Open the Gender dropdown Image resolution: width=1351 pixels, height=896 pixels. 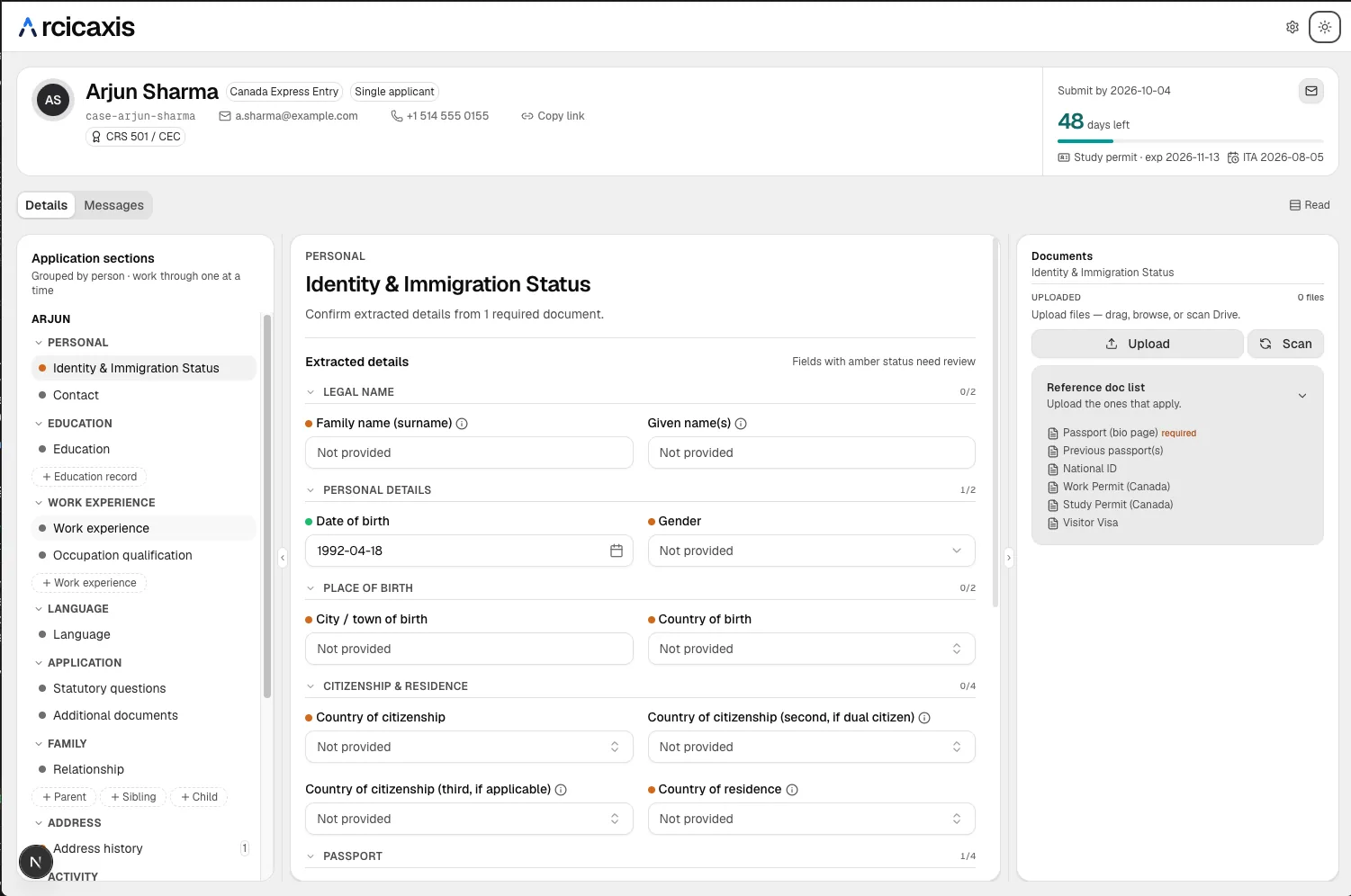pyautogui.click(x=811, y=551)
